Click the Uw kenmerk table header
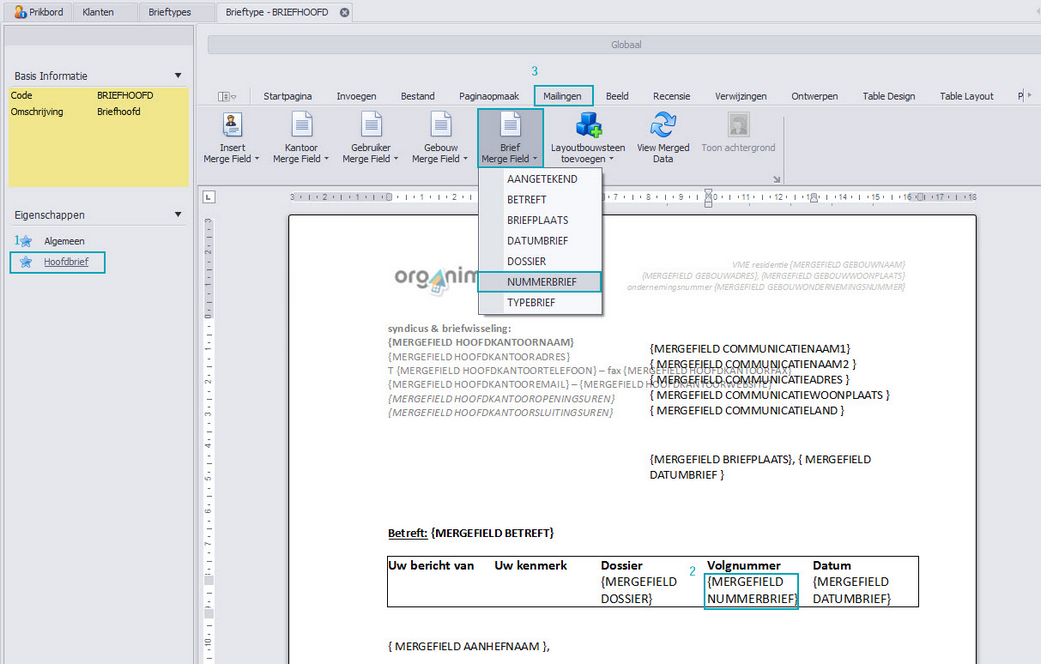Image resolution: width=1041 pixels, height=664 pixels. pyautogui.click(x=530, y=566)
